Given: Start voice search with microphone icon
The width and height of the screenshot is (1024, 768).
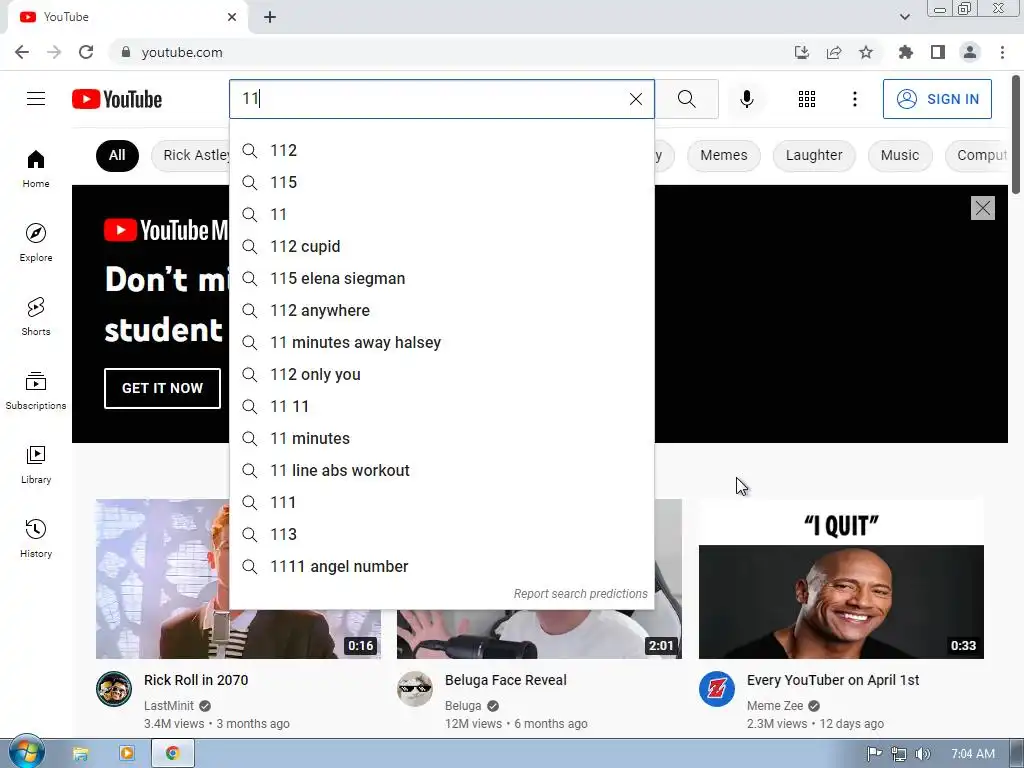Looking at the screenshot, I should pyautogui.click(x=746, y=99).
